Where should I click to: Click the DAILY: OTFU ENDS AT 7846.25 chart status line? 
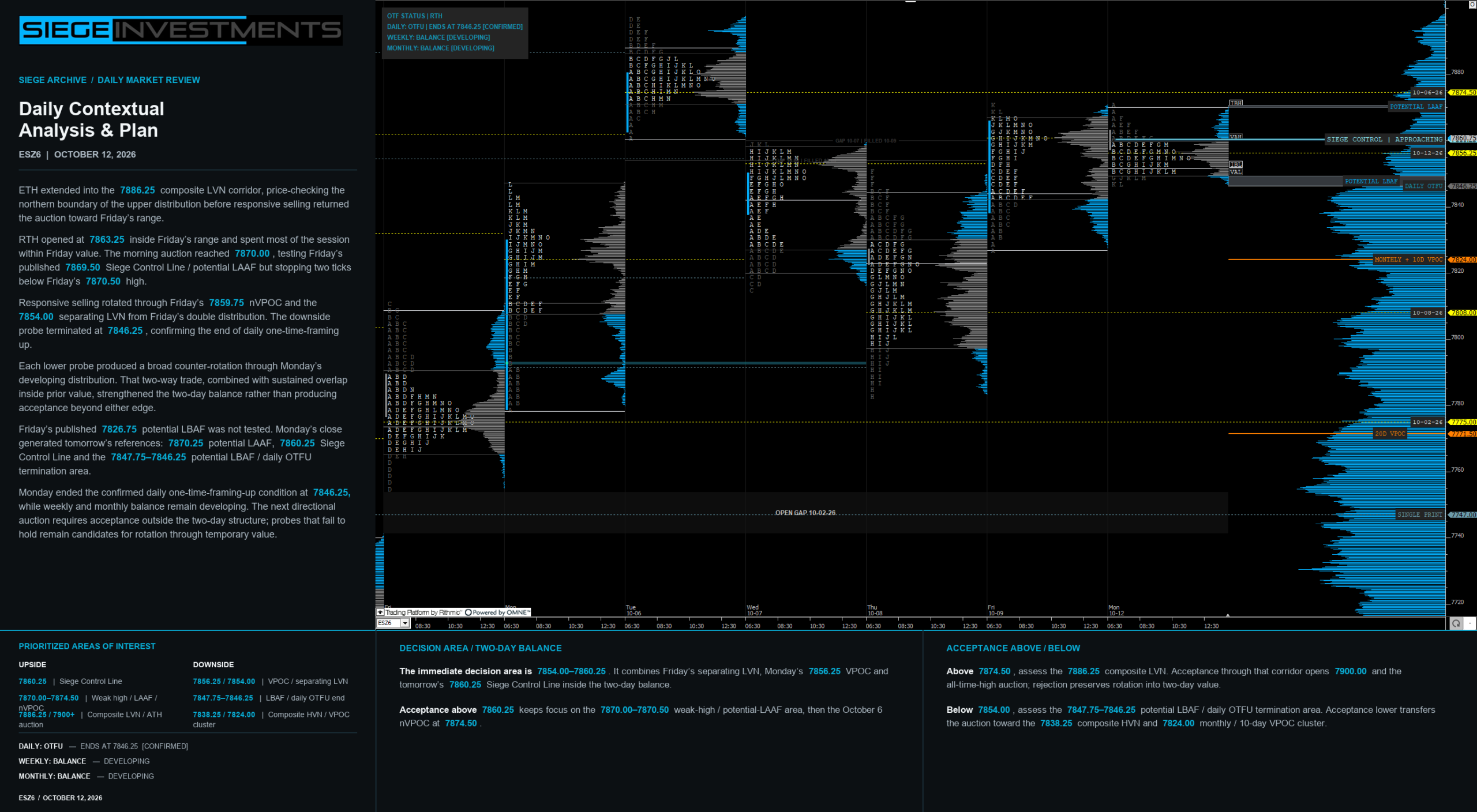[455, 27]
